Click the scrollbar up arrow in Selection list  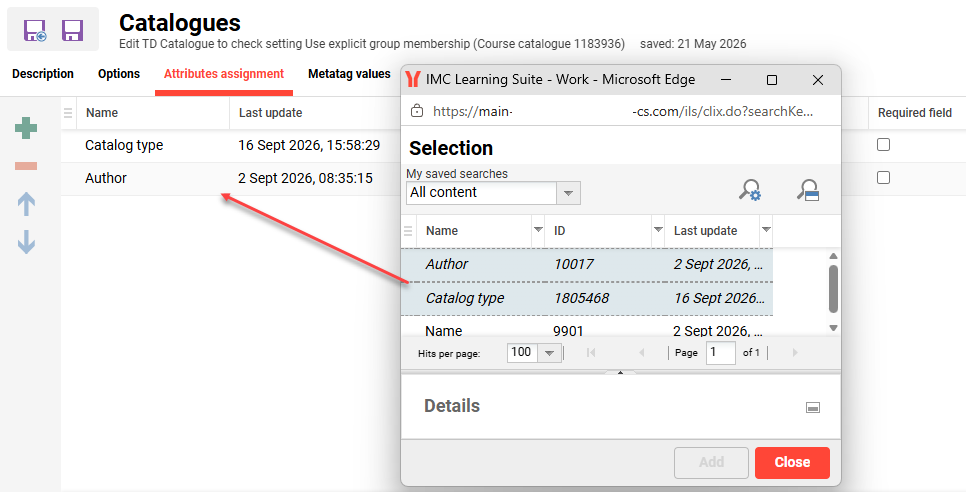pyautogui.click(x=834, y=256)
